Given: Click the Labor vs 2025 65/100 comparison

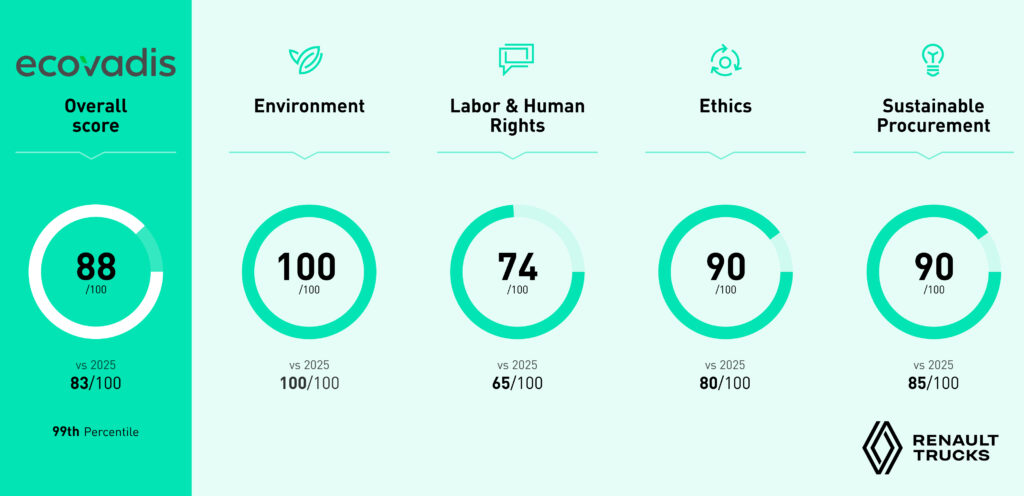Looking at the screenshot, I should click(x=517, y=375).
